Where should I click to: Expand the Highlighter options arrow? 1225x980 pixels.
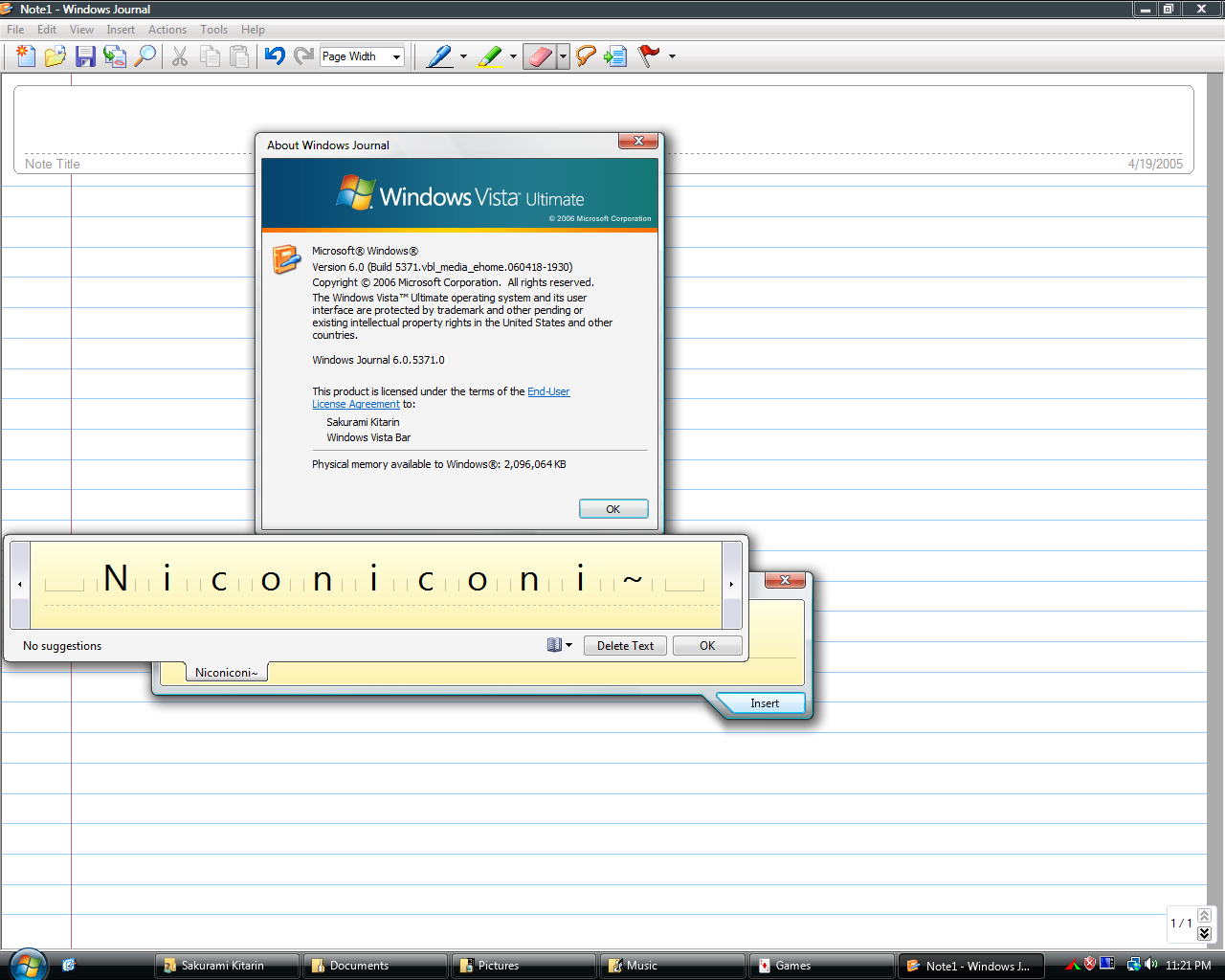point(513,56)
